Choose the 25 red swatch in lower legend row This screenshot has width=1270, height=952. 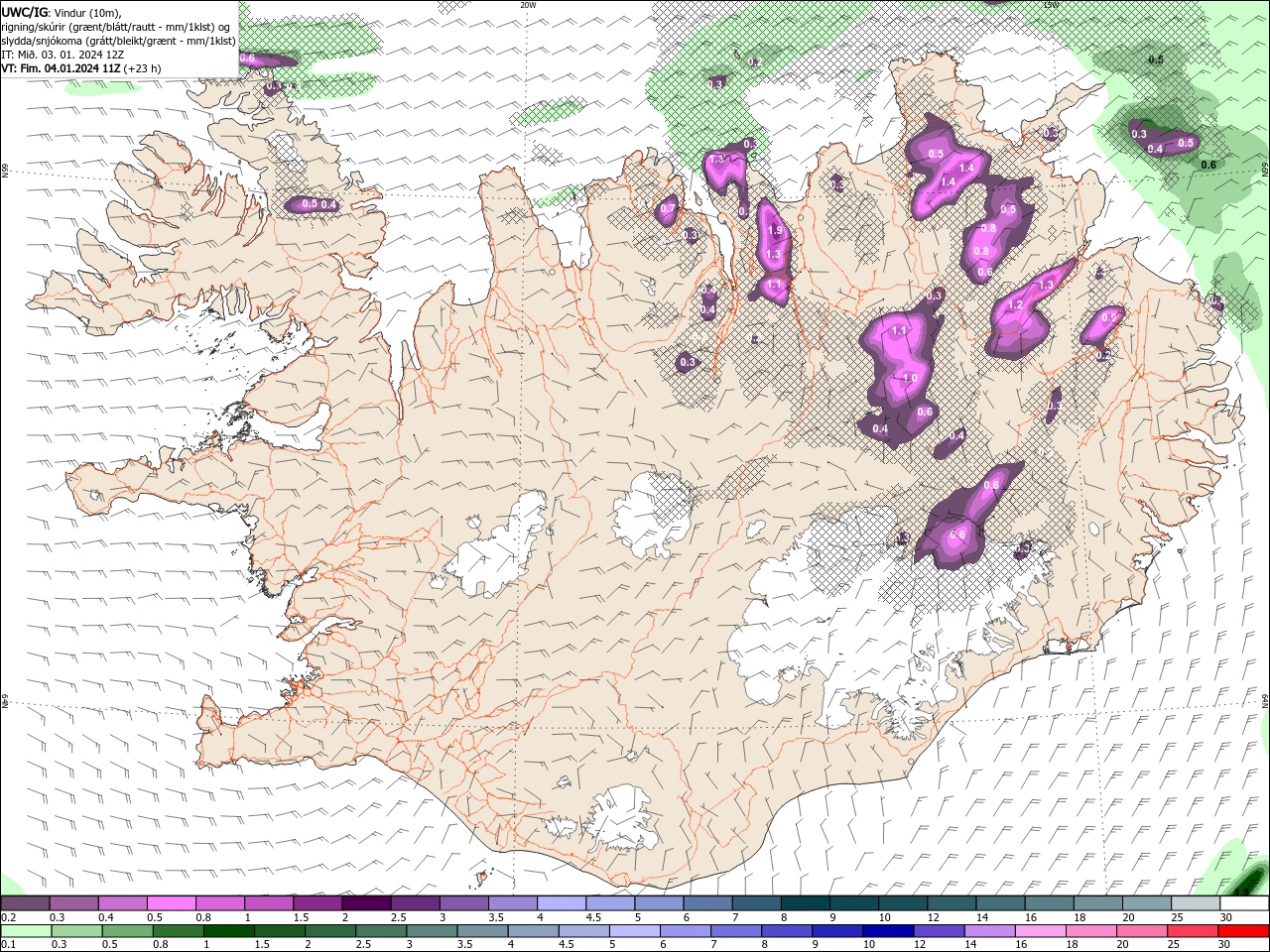click(1192, 931)
